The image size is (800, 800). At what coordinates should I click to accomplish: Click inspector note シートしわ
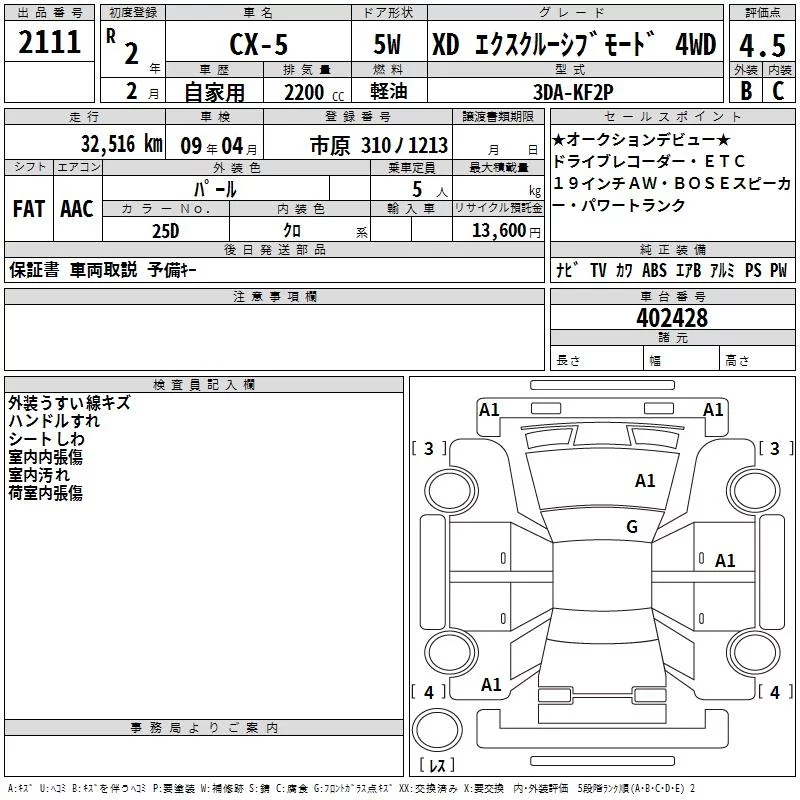pyautogui.click(x=46, y=439)
